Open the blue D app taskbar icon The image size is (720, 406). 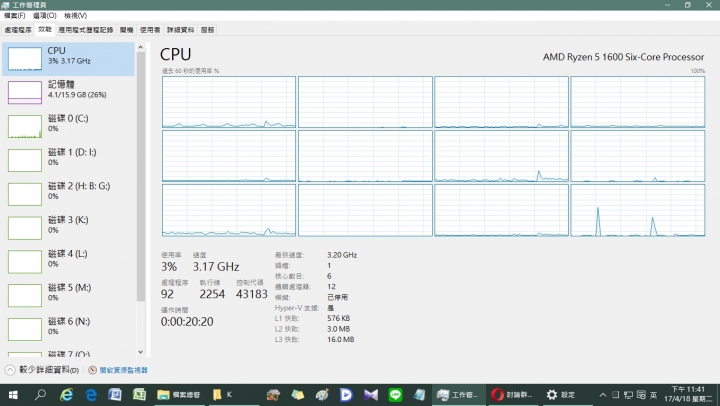pyautogui.click(x=346, y=395)
